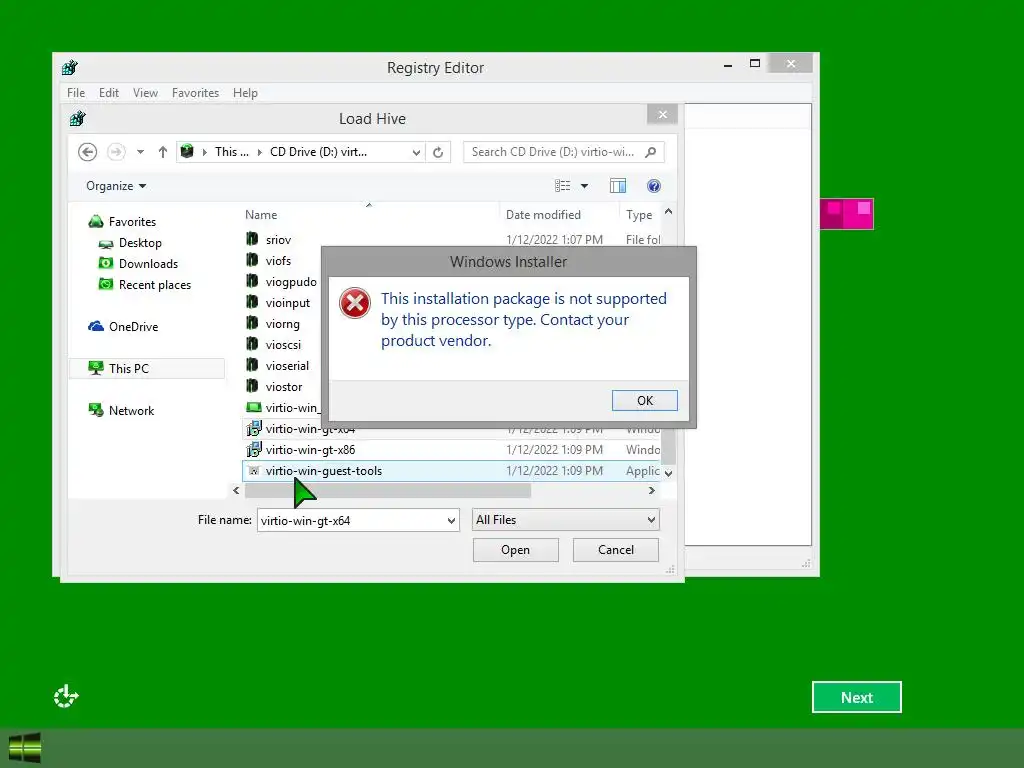Image resolution: width=1024 pixels, height=768 pixels.
Task: Click the green Next button
Action: coord(856,697)
